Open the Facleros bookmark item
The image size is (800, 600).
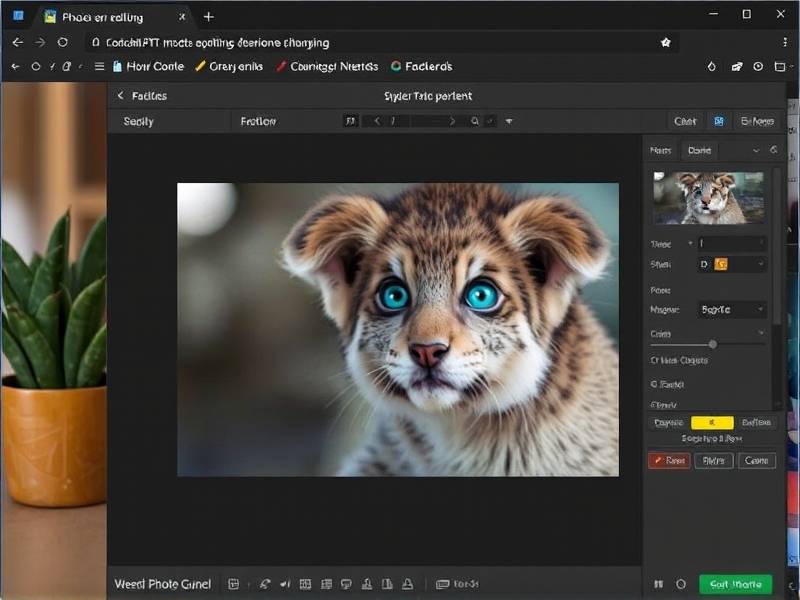(x=421, y=67)
